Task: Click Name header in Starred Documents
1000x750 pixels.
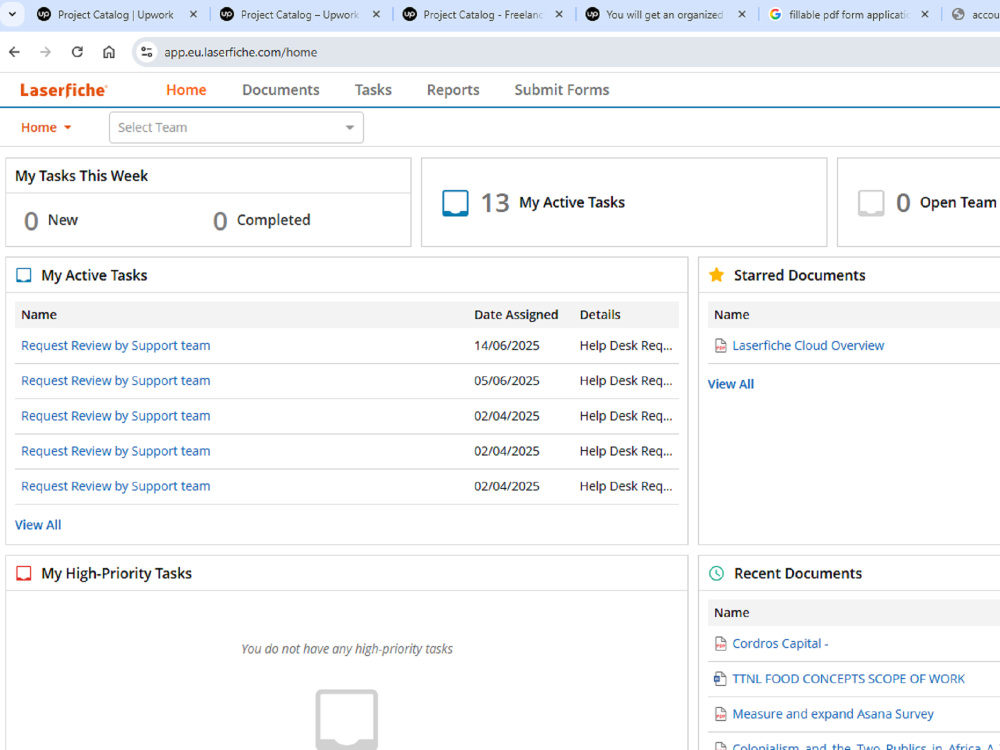Action: (732, 314)
